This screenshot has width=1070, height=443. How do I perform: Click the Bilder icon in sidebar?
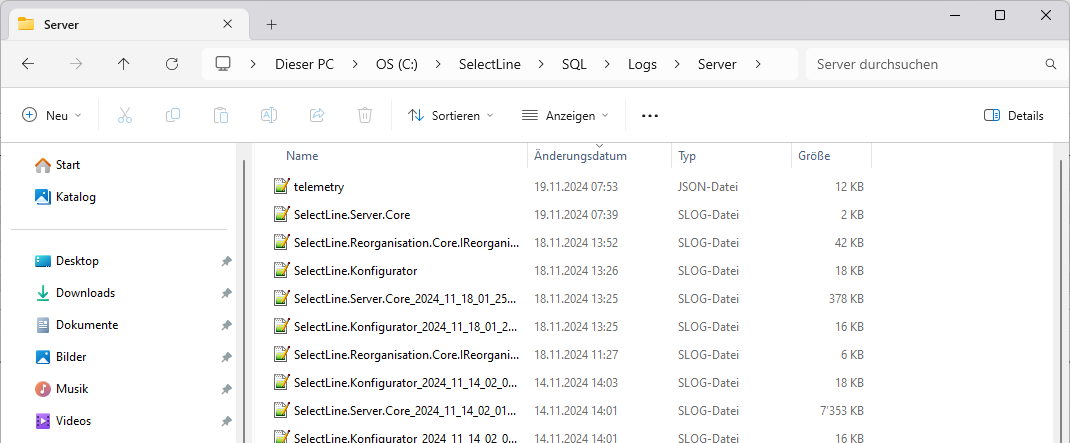(43, 357)
